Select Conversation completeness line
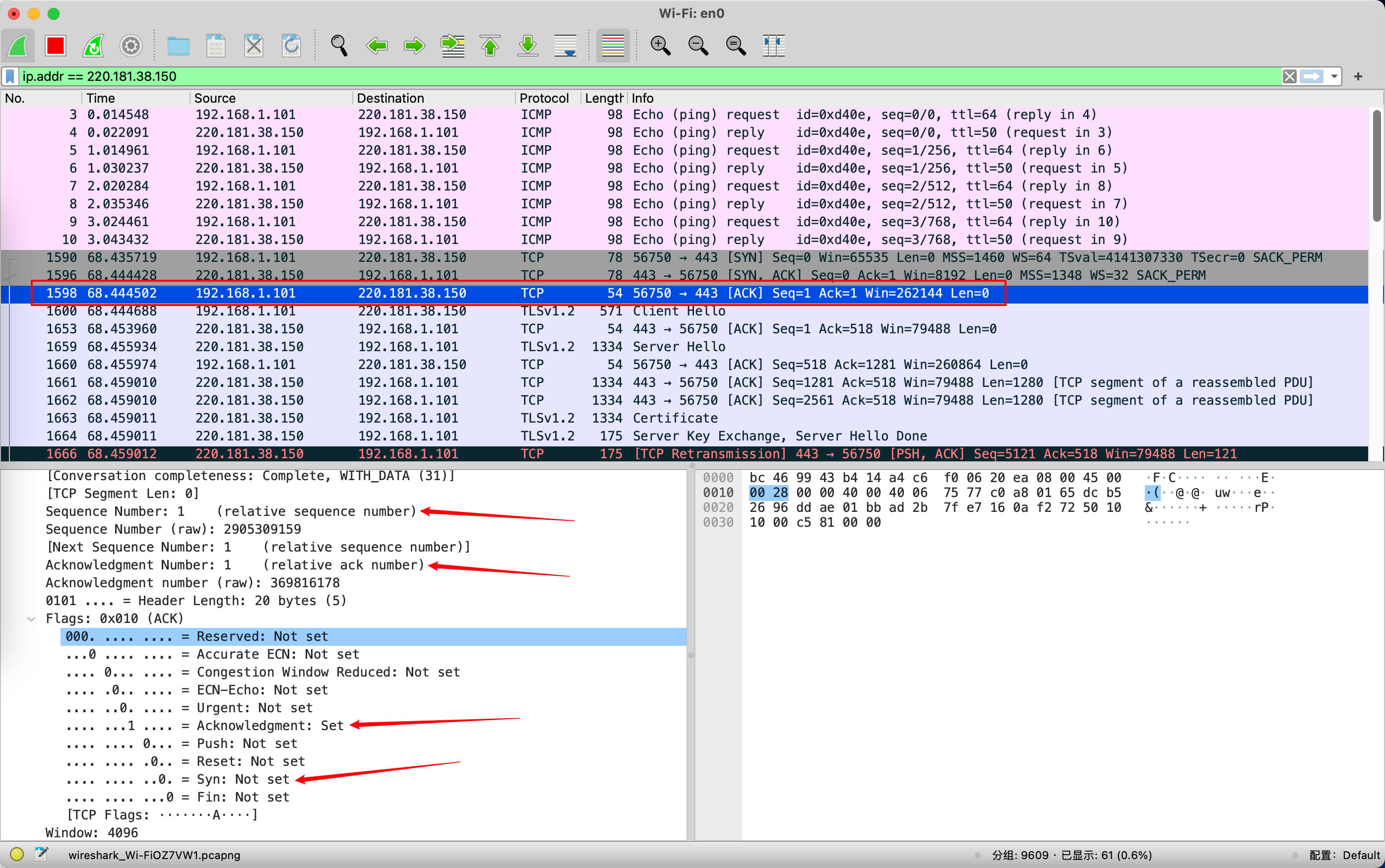Screen dimensions: 1385x868 tap(251, 476)
